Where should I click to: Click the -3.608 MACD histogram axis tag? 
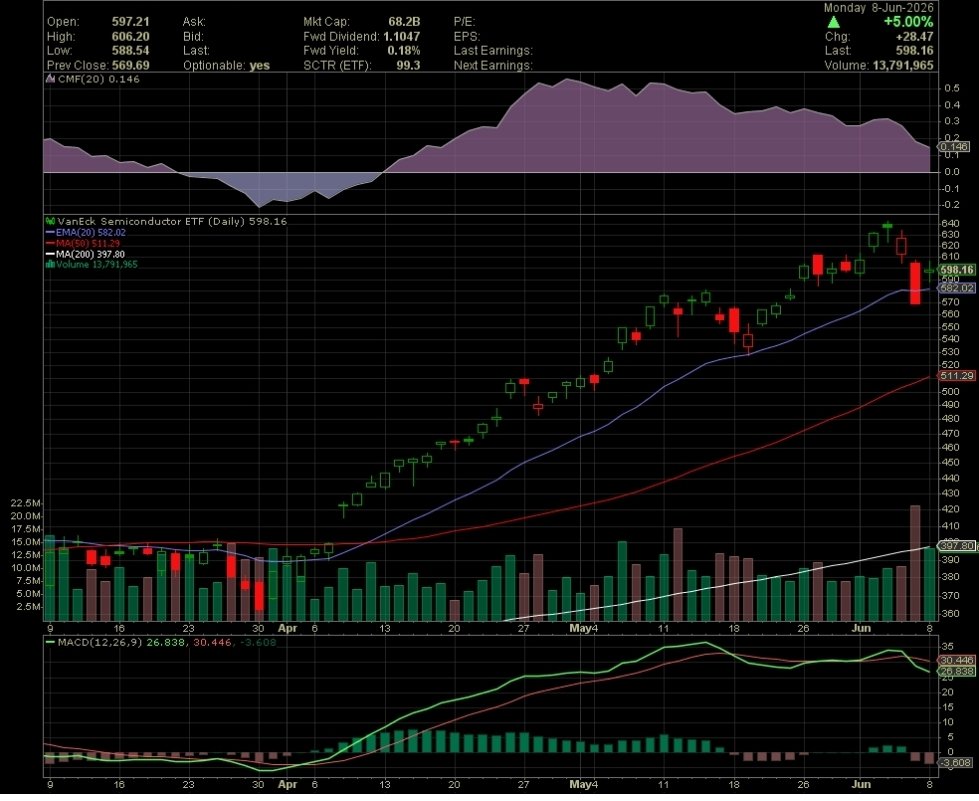tap(956, 763)
